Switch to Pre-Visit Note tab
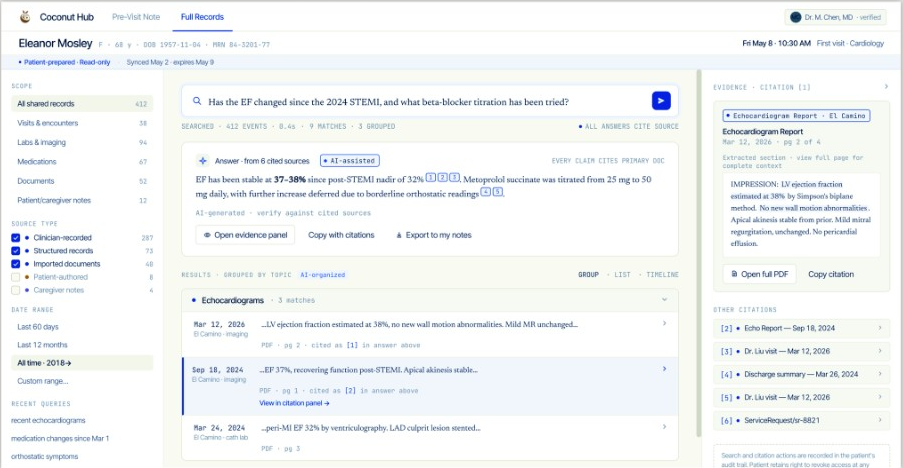The height and width of the screenshot is (468, 903). point(136,17)
